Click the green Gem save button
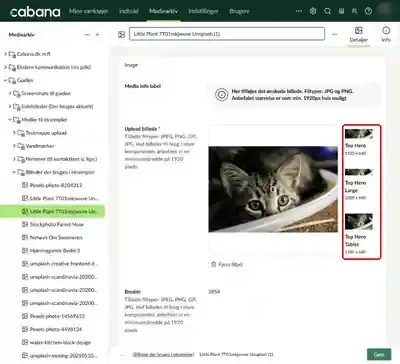 click(x=379, y=354)
